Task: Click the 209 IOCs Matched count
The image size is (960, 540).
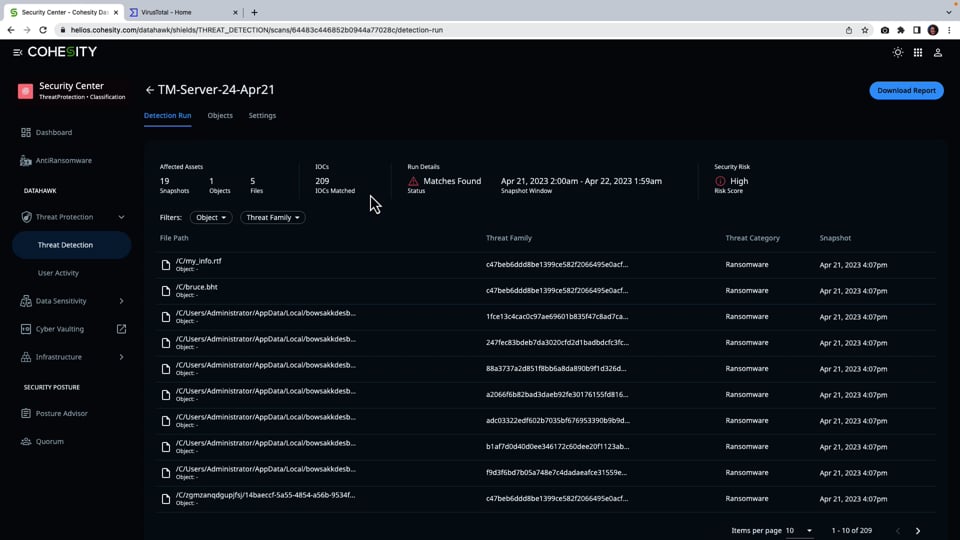Action: click(x=322, y=181)
